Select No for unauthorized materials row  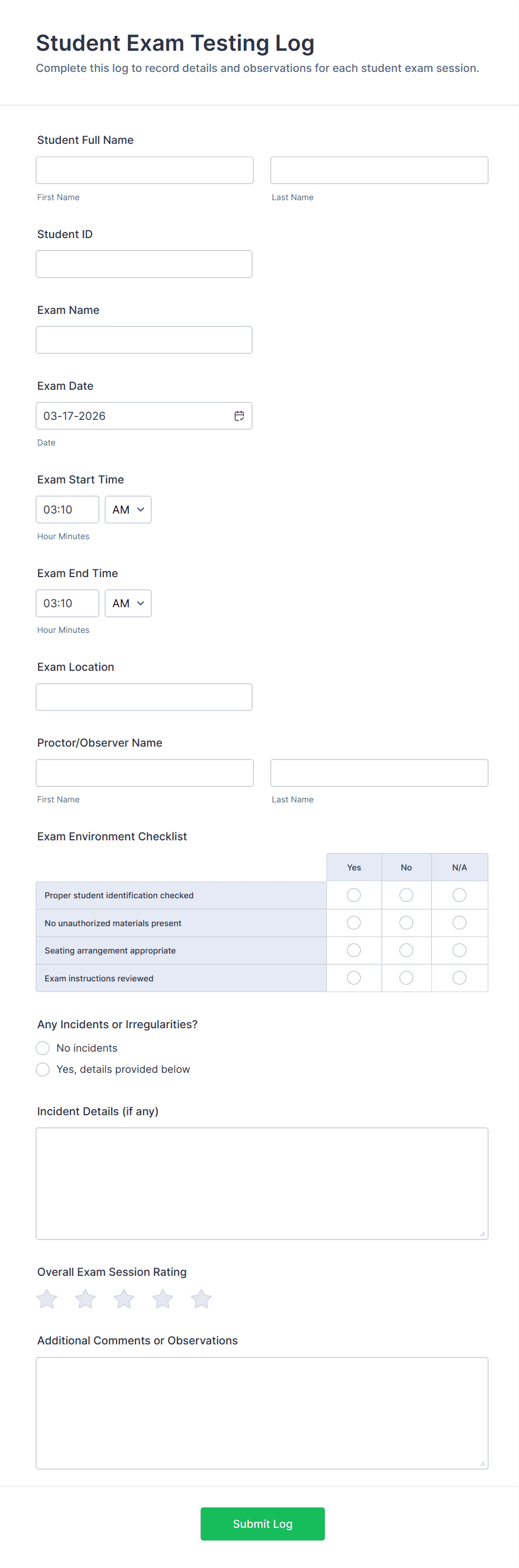[x=406, y=923]
